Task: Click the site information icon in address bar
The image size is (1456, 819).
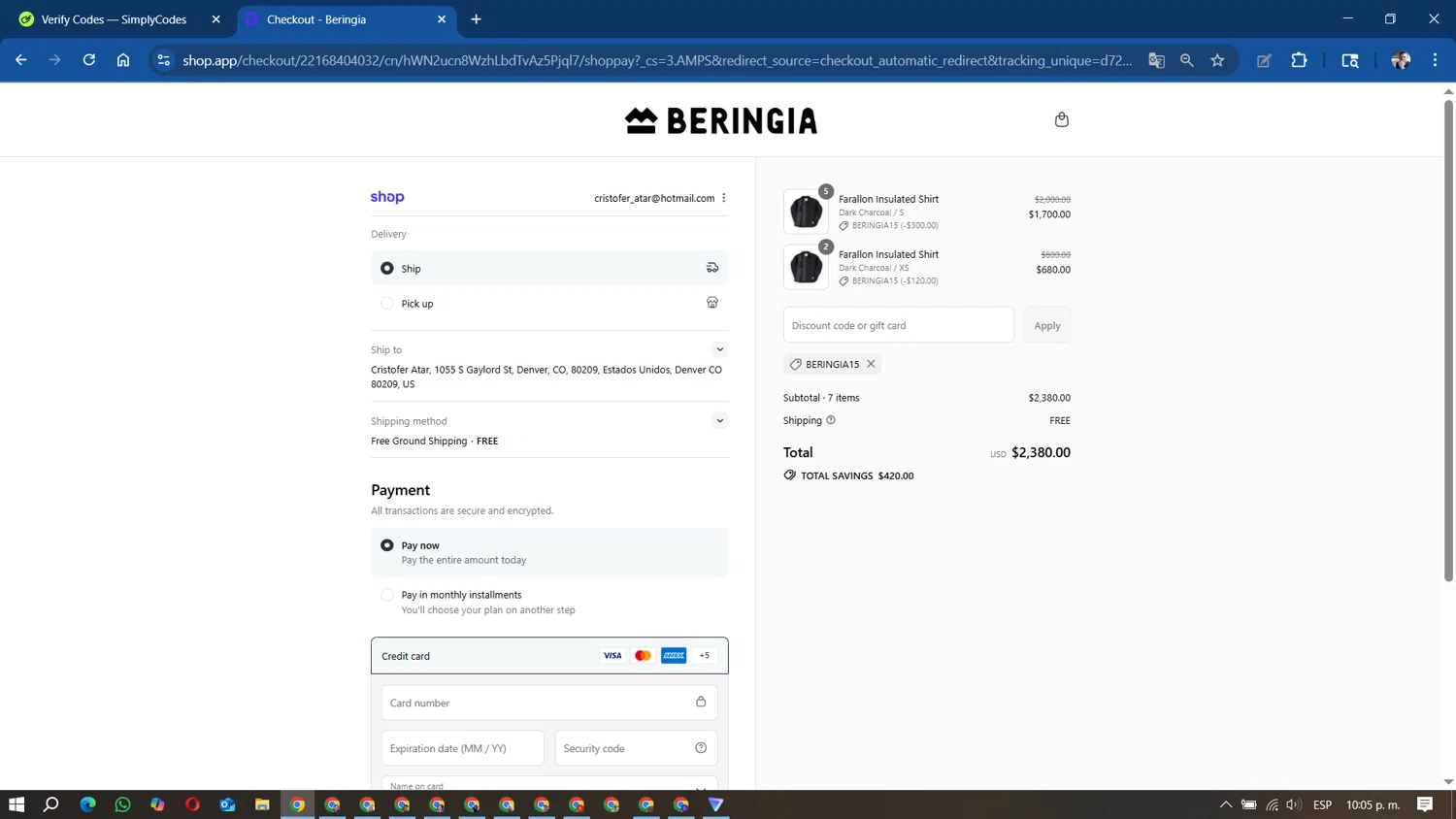Action: 163,60
